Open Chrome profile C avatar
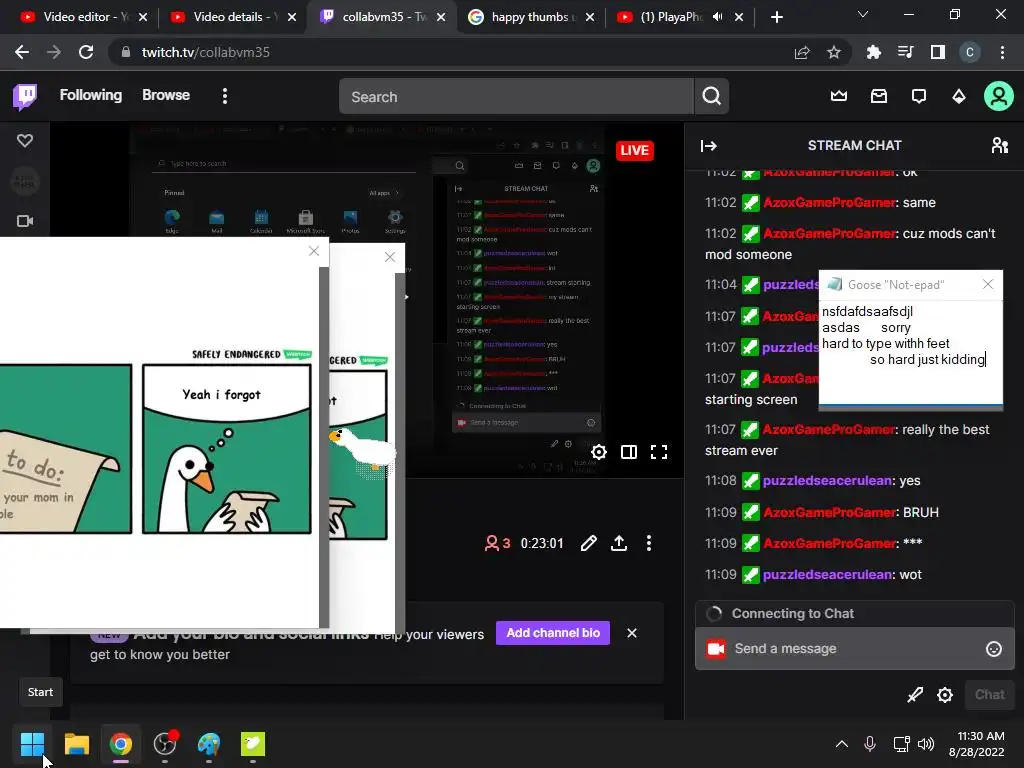The image size is (1024, 768). tap(969, 52)
